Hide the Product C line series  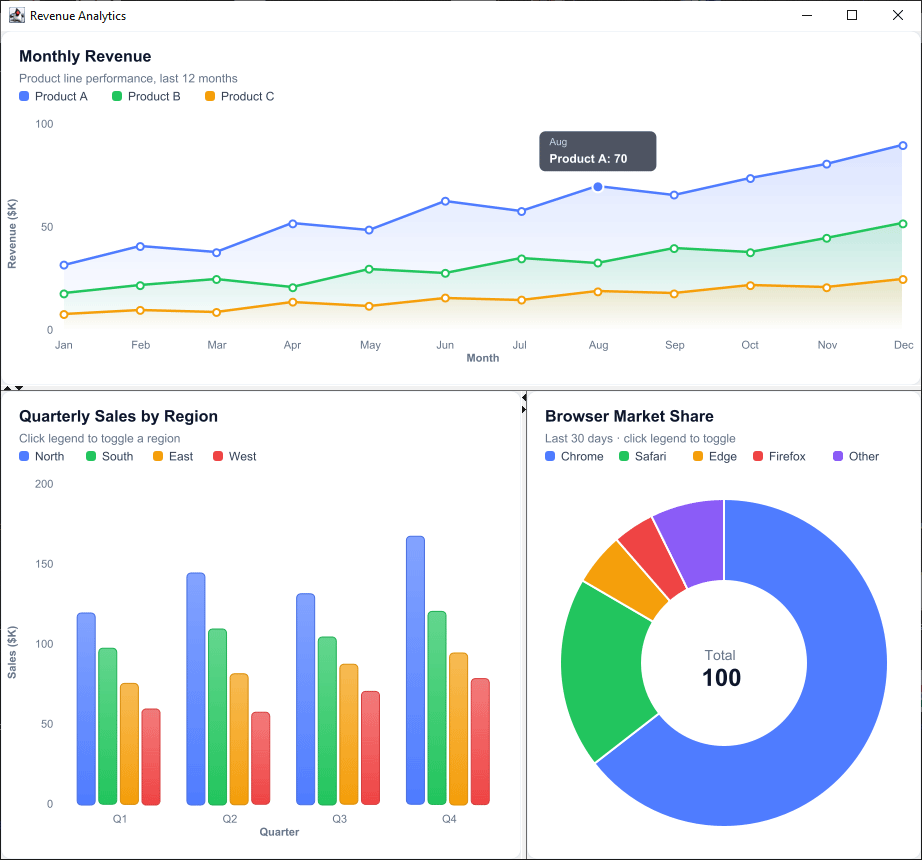click(x=239, y=96)
